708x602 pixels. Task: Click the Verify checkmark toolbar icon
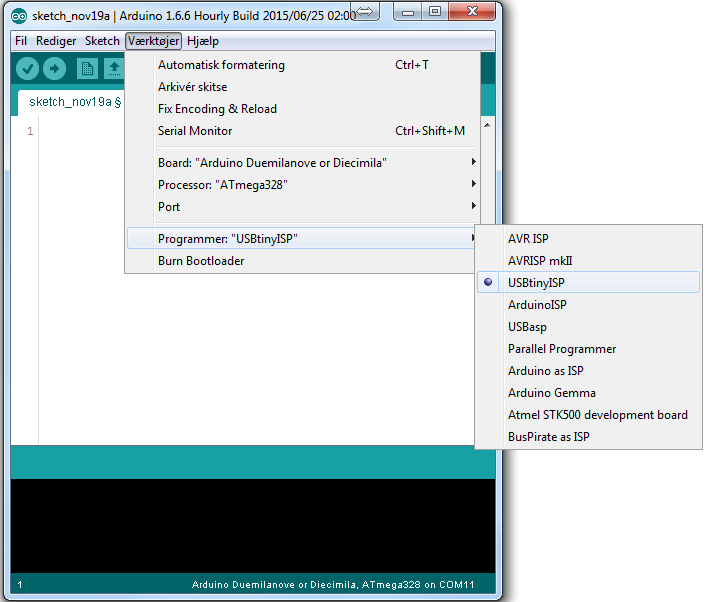[27, 69]
